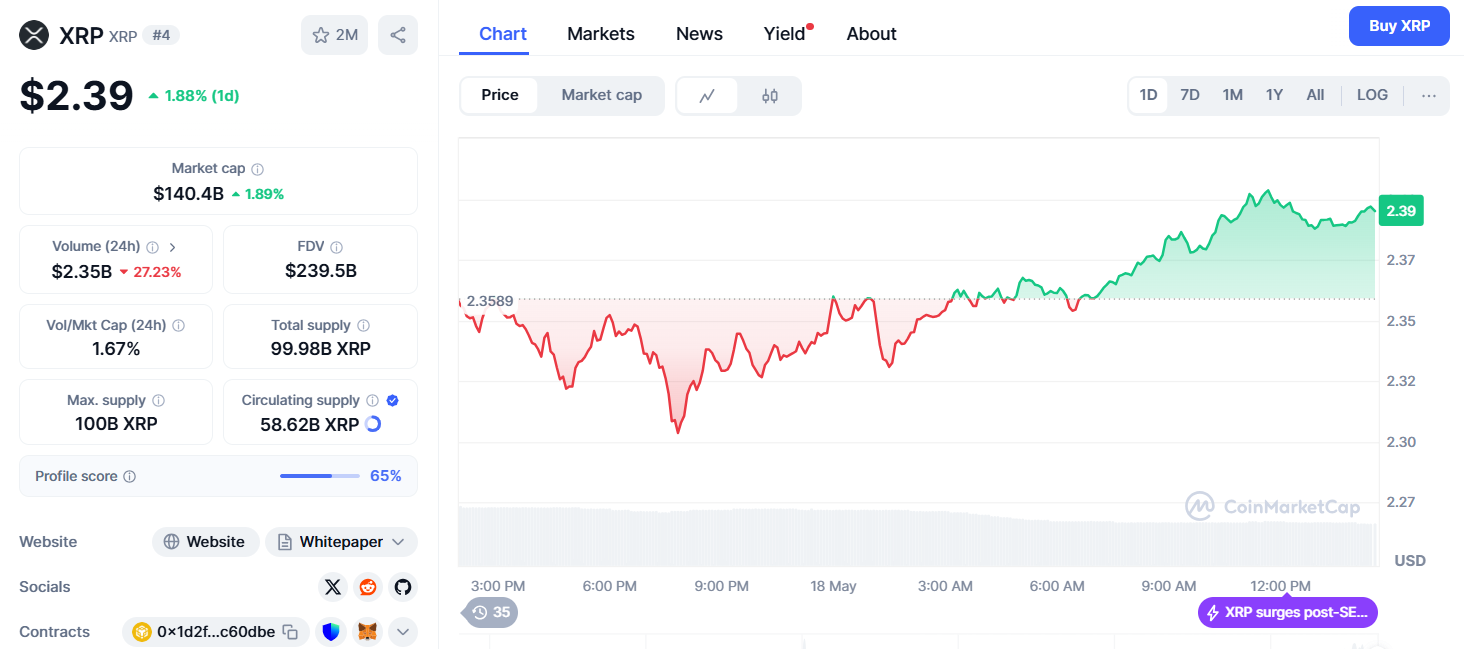Screen dimensions: 1464x649
Task: Switch to candlestick chart view icon
Action: 769,96
